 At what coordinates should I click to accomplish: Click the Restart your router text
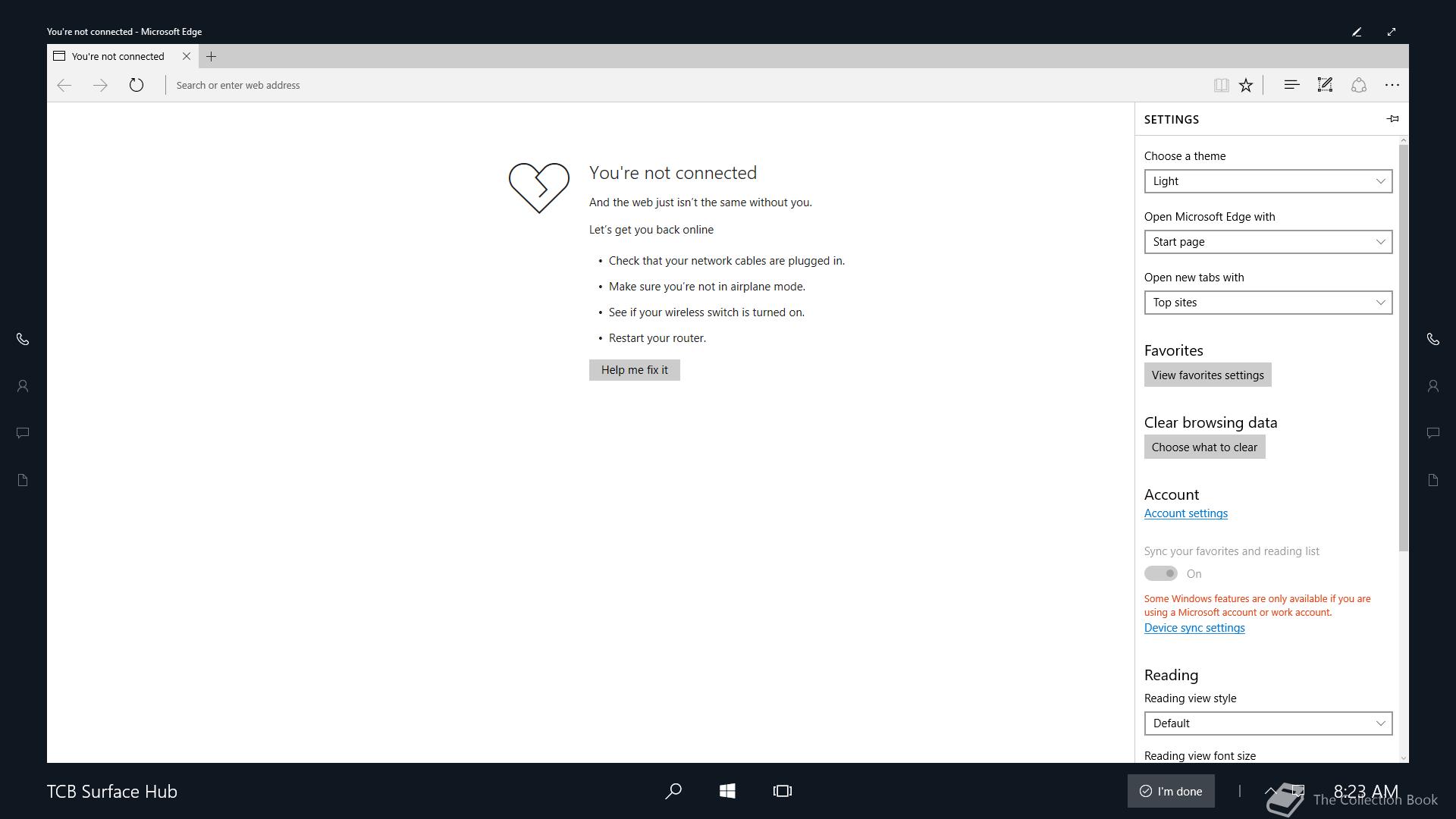coord(657,338)
